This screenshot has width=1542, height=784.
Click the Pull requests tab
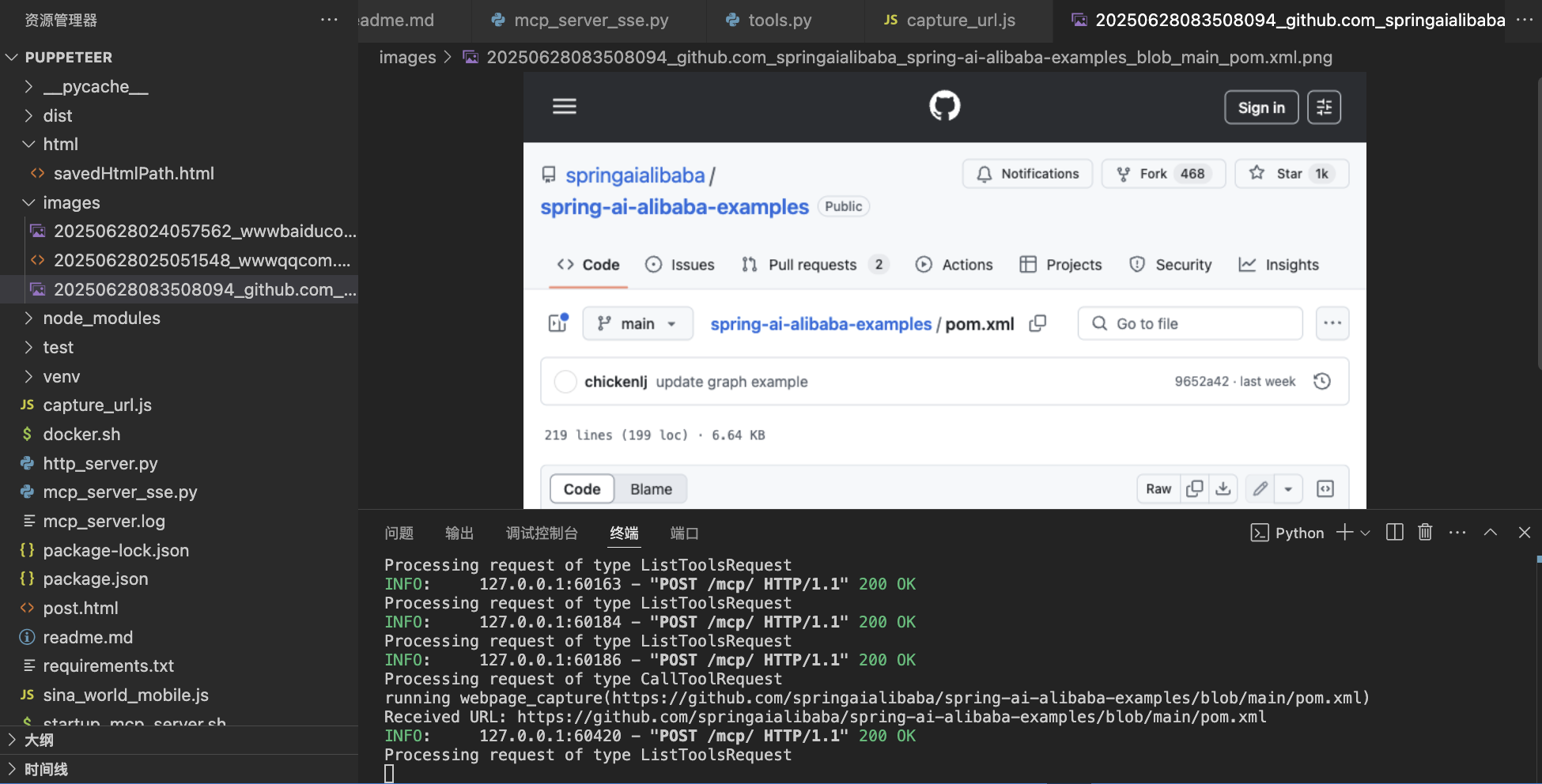[x=814, y=265]
